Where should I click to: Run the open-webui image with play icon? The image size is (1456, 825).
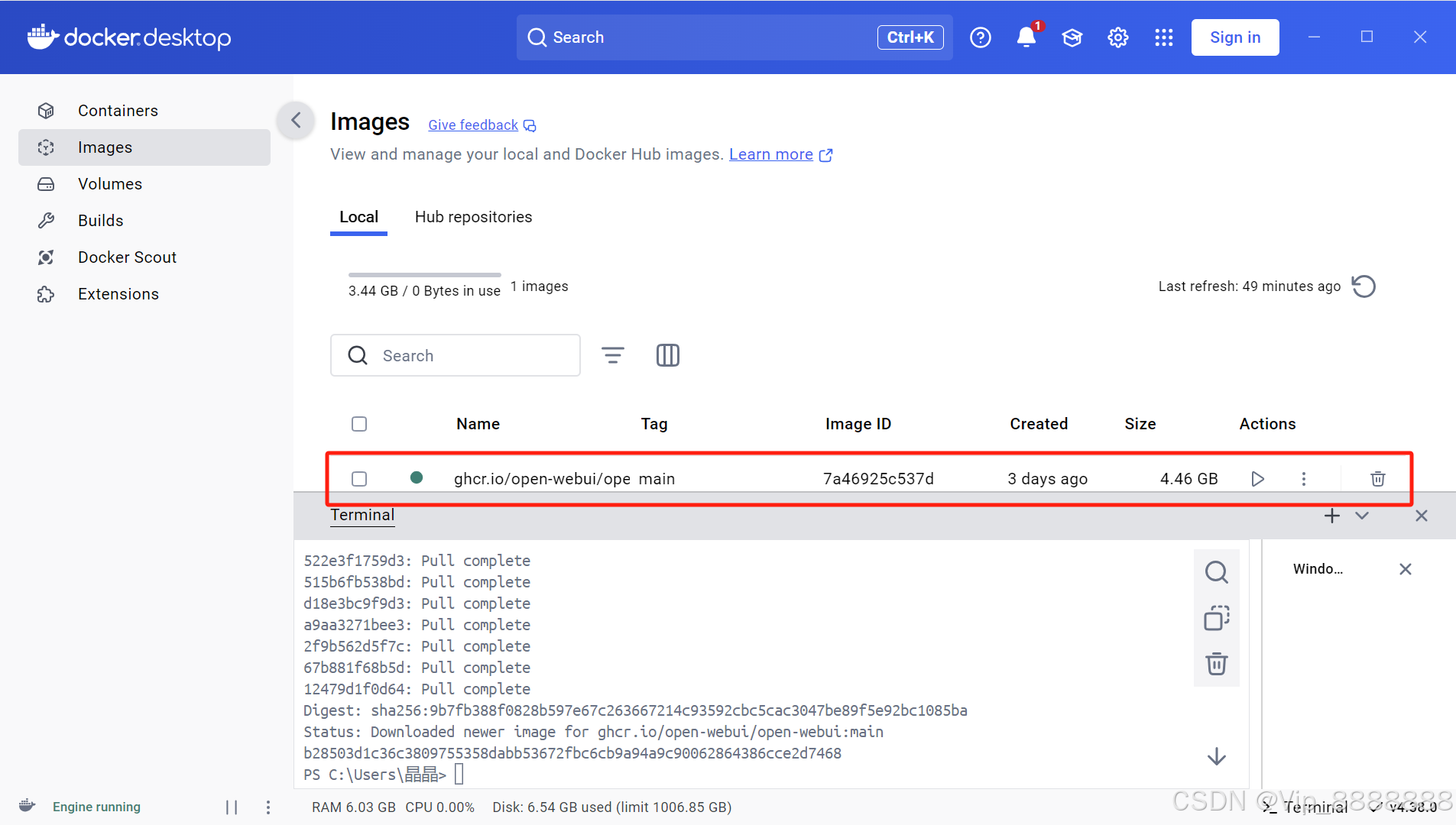pos(1257,479)
